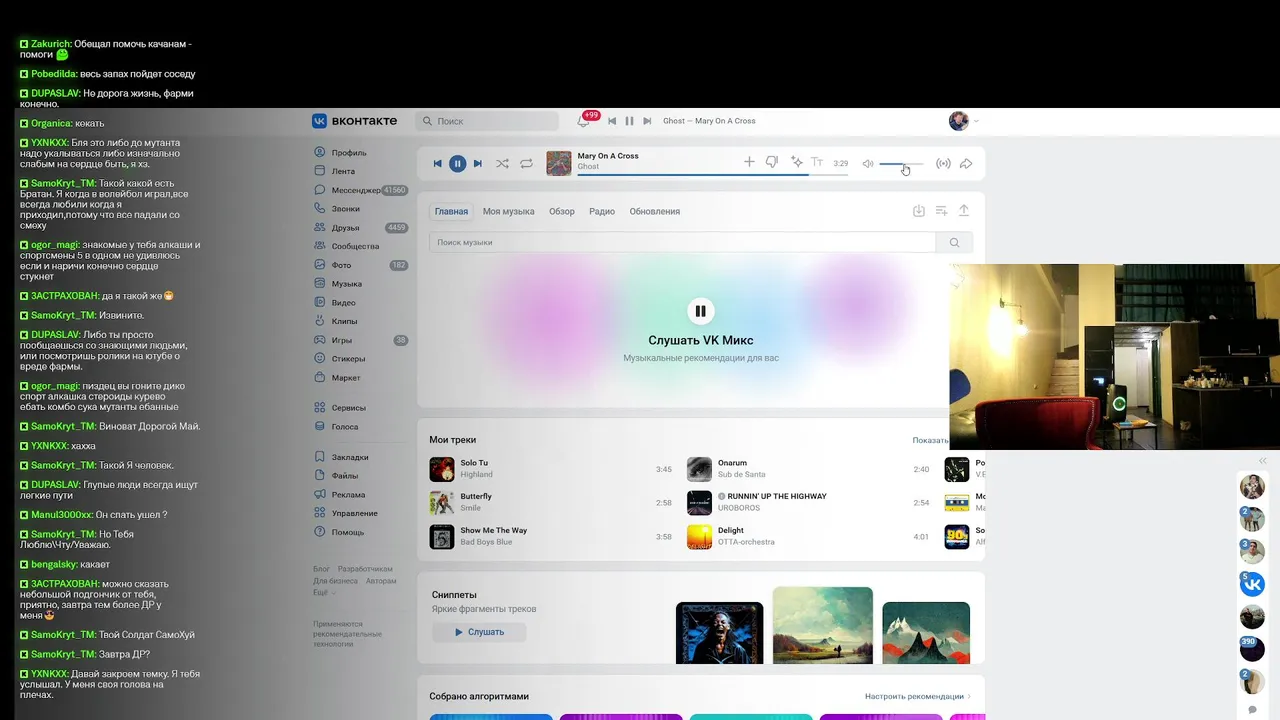Toggle repeat mode in the player
The image size is (1280, 720).
point(526,163)
